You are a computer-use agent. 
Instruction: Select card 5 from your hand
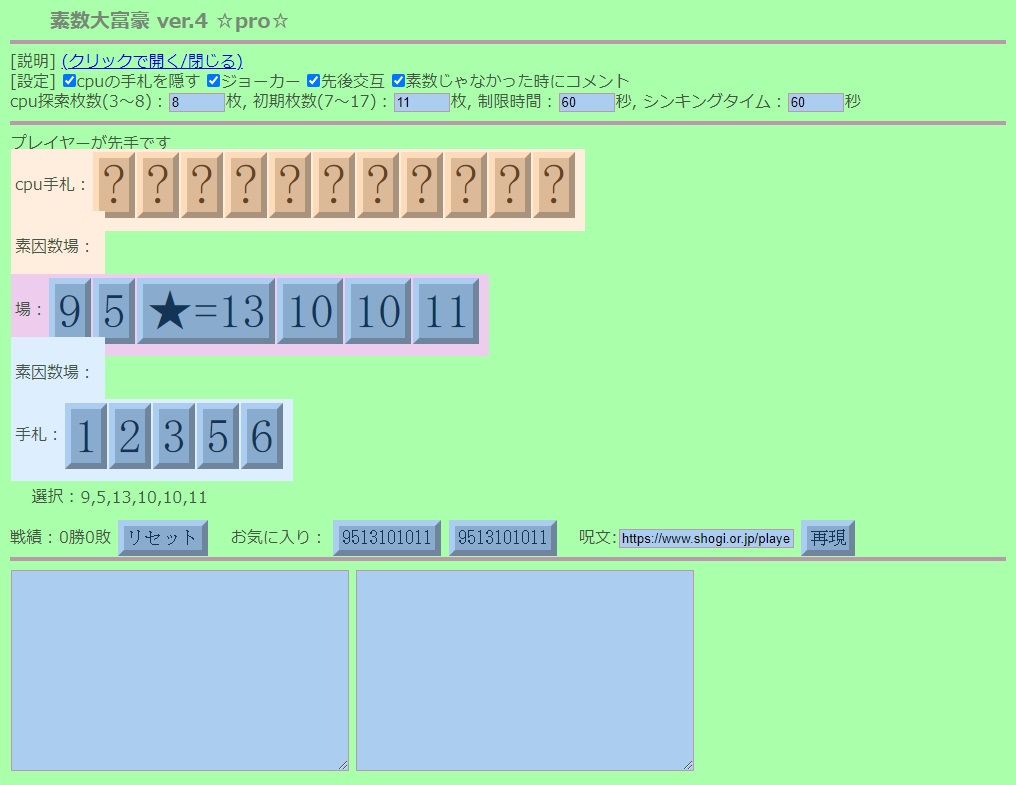(x=218, y=436)
